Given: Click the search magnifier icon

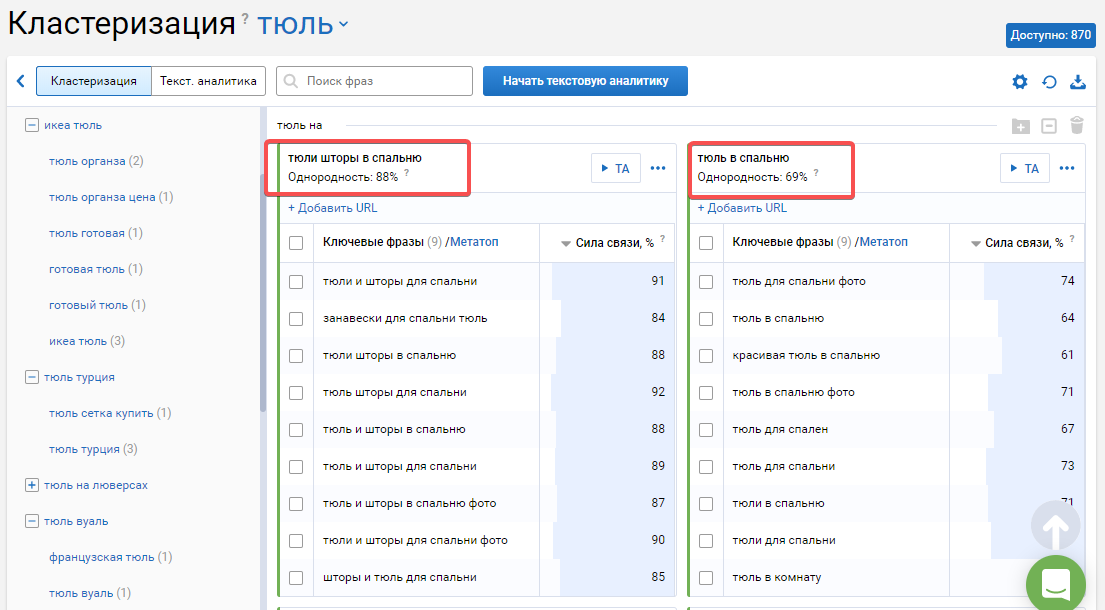Looking at the screenshot, I should (x=290, y=81).
